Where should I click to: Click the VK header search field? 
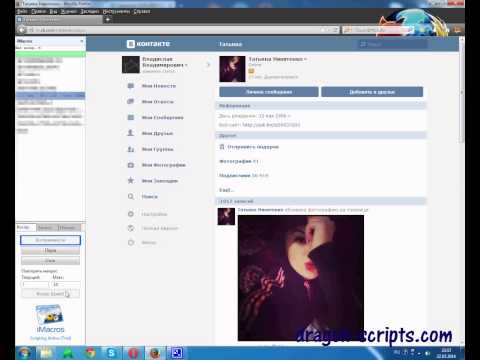(392, 44)
